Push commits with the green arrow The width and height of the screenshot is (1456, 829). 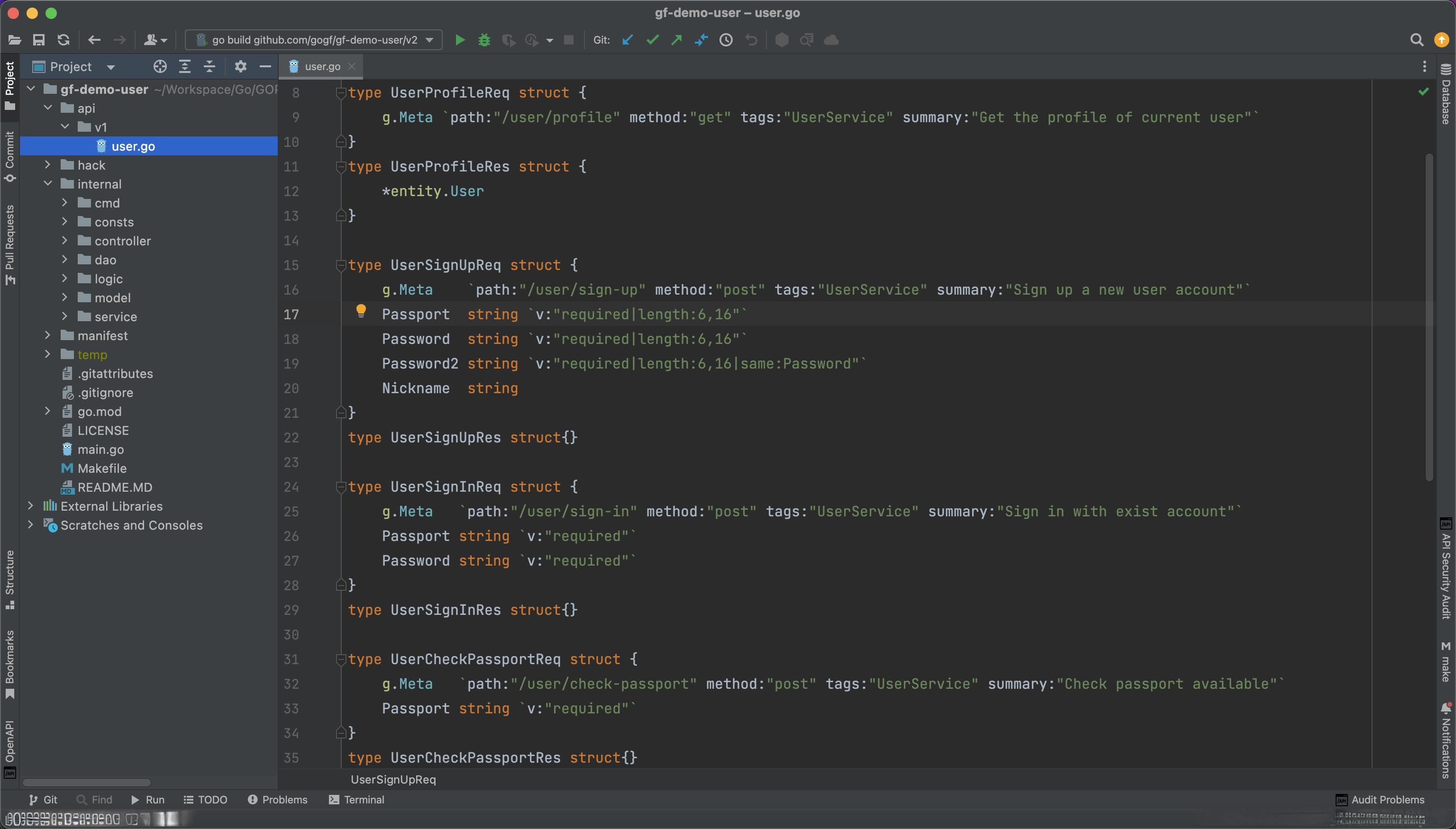coord(677,40)
